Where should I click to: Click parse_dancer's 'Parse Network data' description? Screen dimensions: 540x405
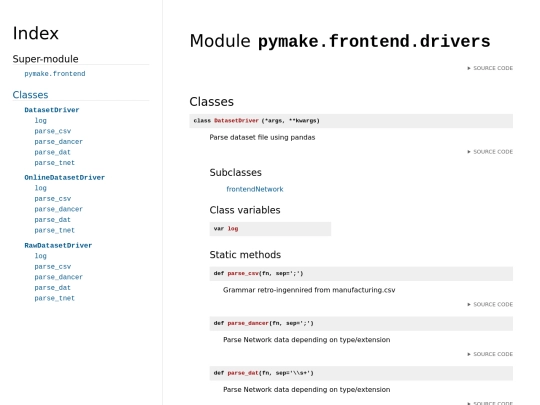coord(307,340)
